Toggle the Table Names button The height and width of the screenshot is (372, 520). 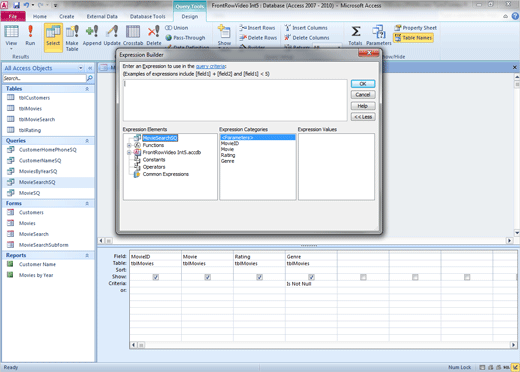[413, 38]
